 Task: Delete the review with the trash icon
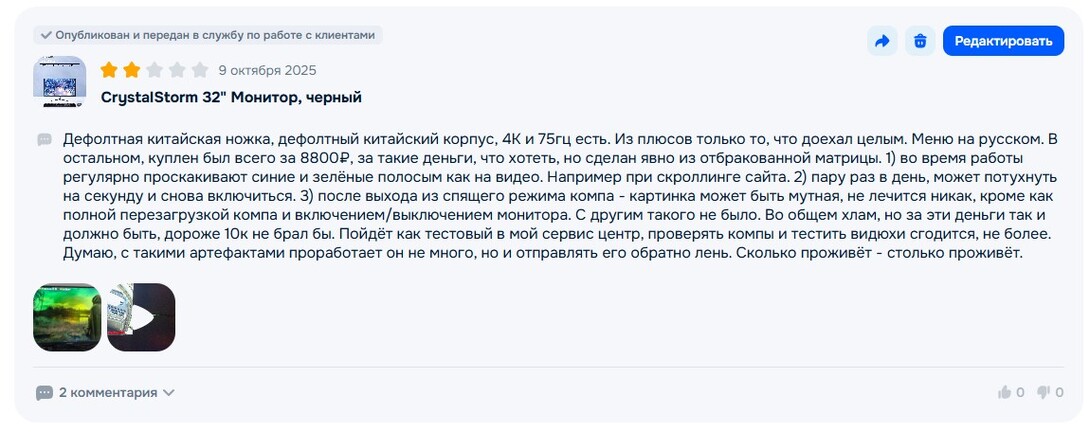pyautogui.click(x=920, y=41)
